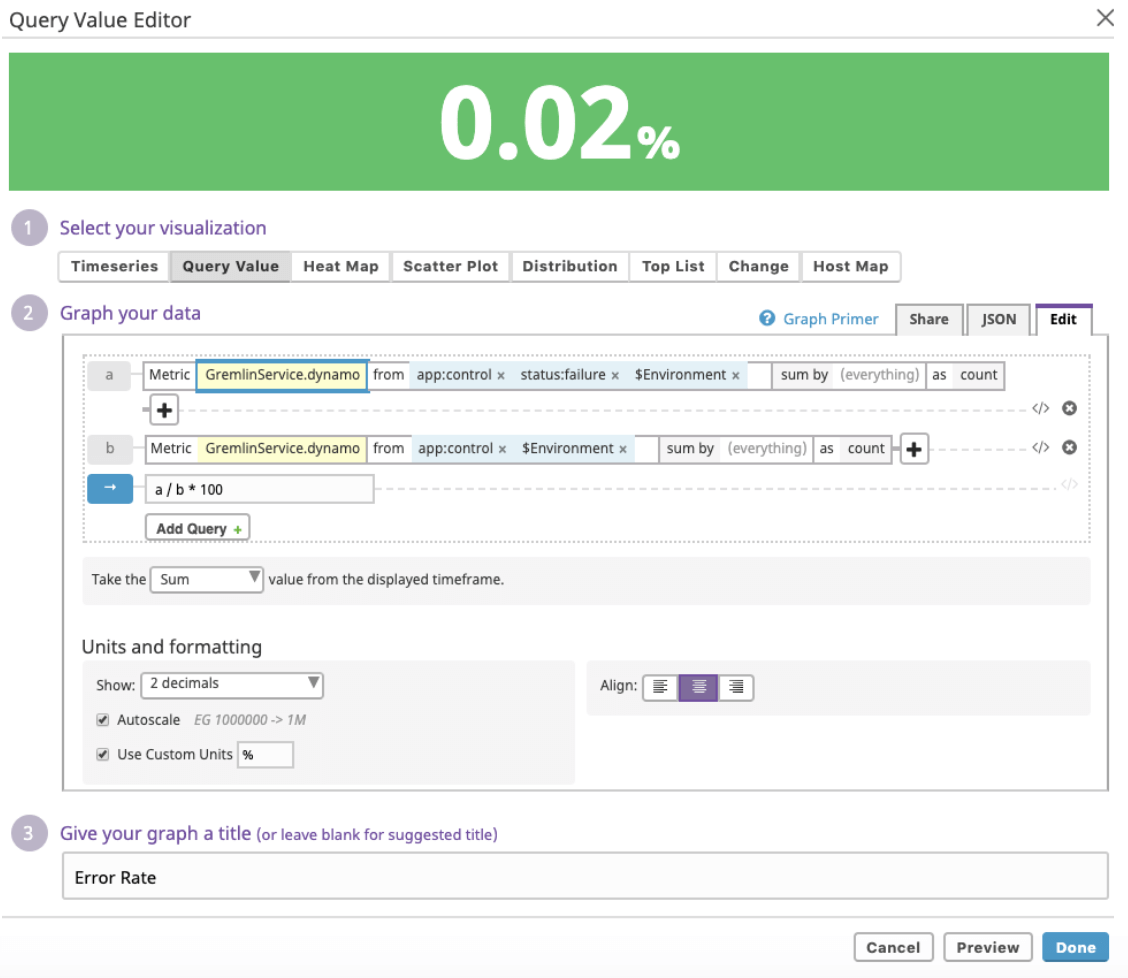Image resolution: width=1128 pixels, height=978 pixels.
Task: Click the Preview button
Action: pos(988,947)
